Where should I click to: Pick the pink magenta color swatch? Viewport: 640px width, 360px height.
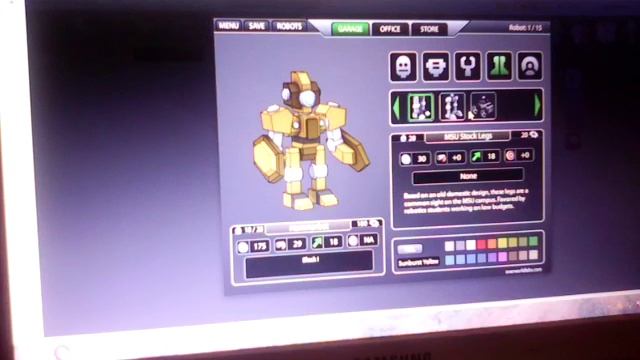coord(502,257)
